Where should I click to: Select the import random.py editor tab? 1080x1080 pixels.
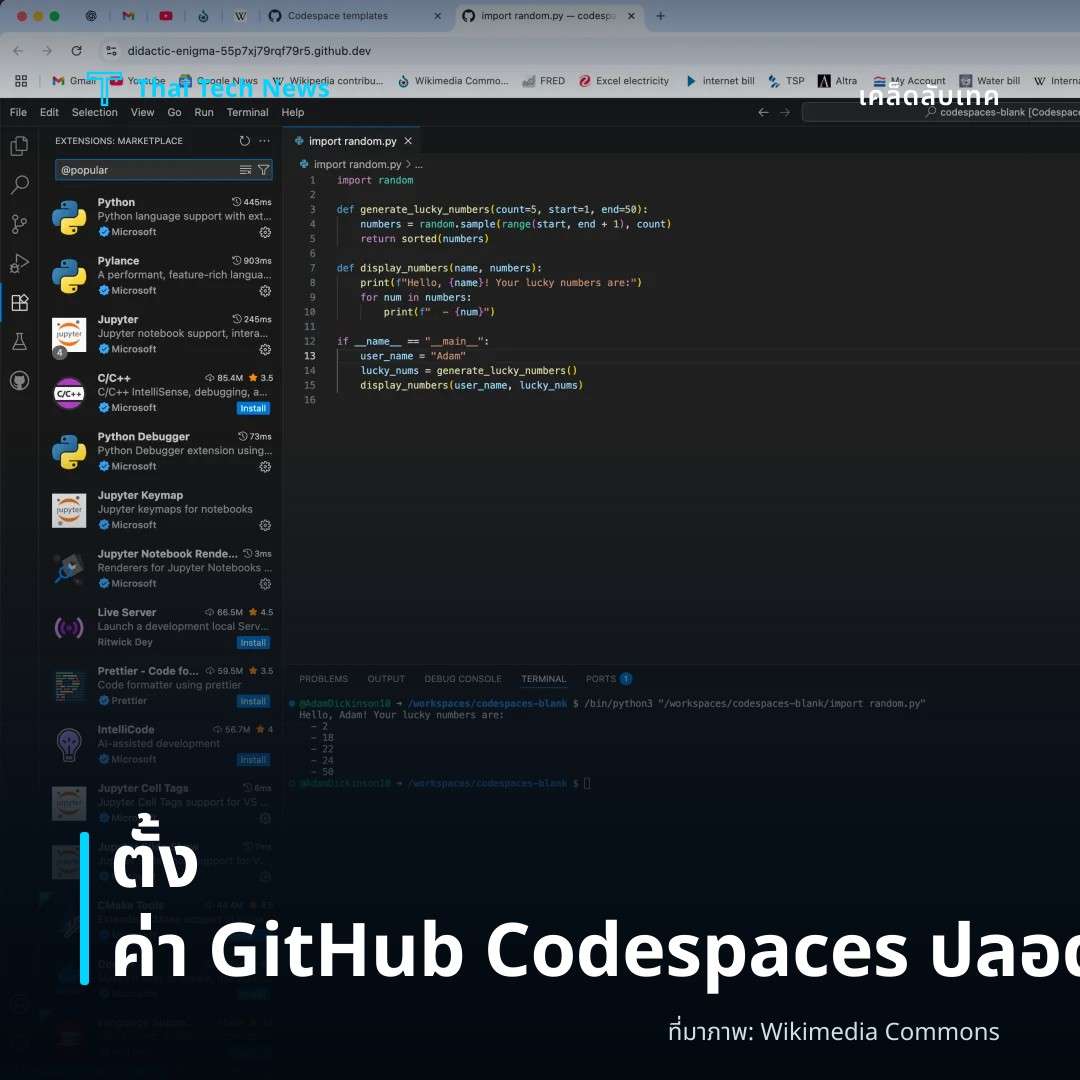point(352,141)
